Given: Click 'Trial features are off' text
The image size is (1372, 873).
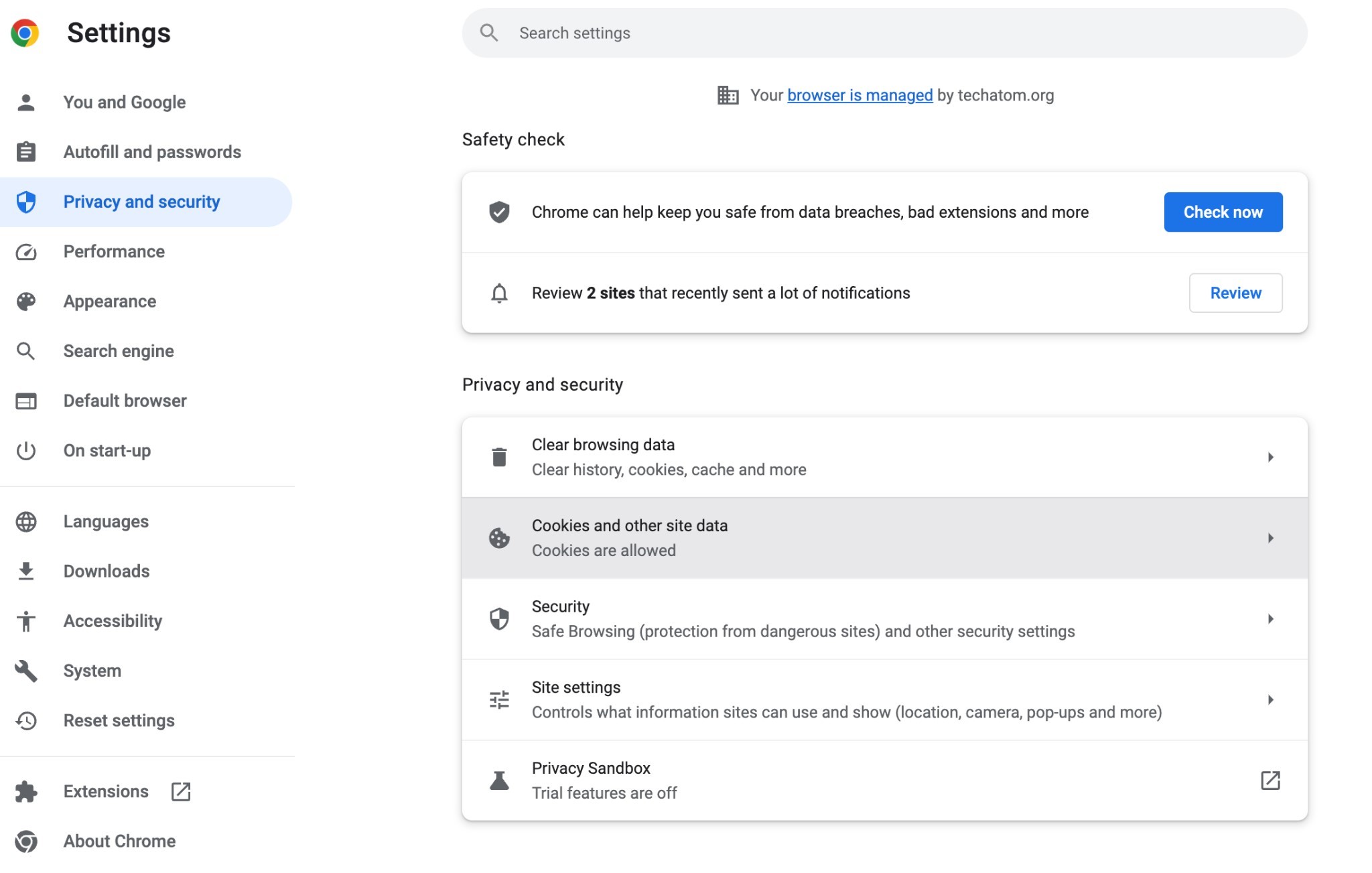Looking at the screenshot, I should click(x=604, y=793).
